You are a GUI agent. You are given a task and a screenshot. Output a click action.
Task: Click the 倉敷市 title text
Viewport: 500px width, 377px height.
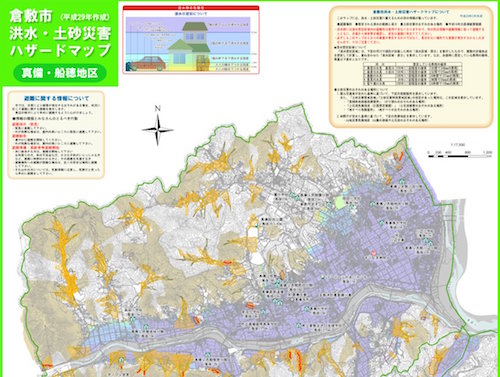(31, 16)
